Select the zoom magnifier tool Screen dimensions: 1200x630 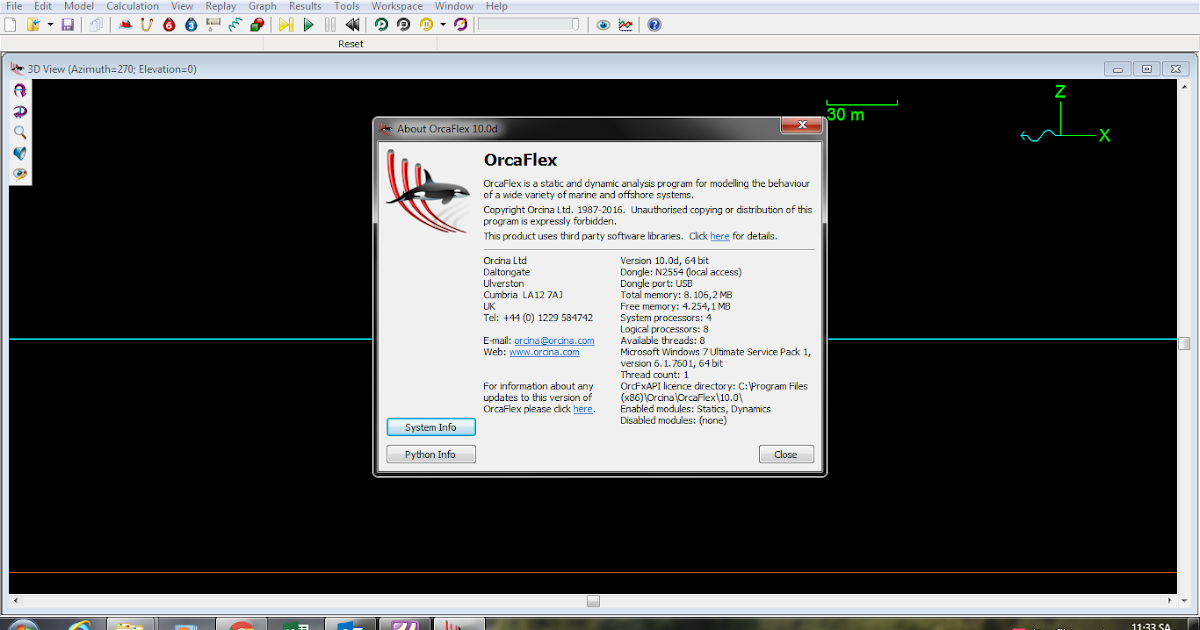tap(20, 132)
